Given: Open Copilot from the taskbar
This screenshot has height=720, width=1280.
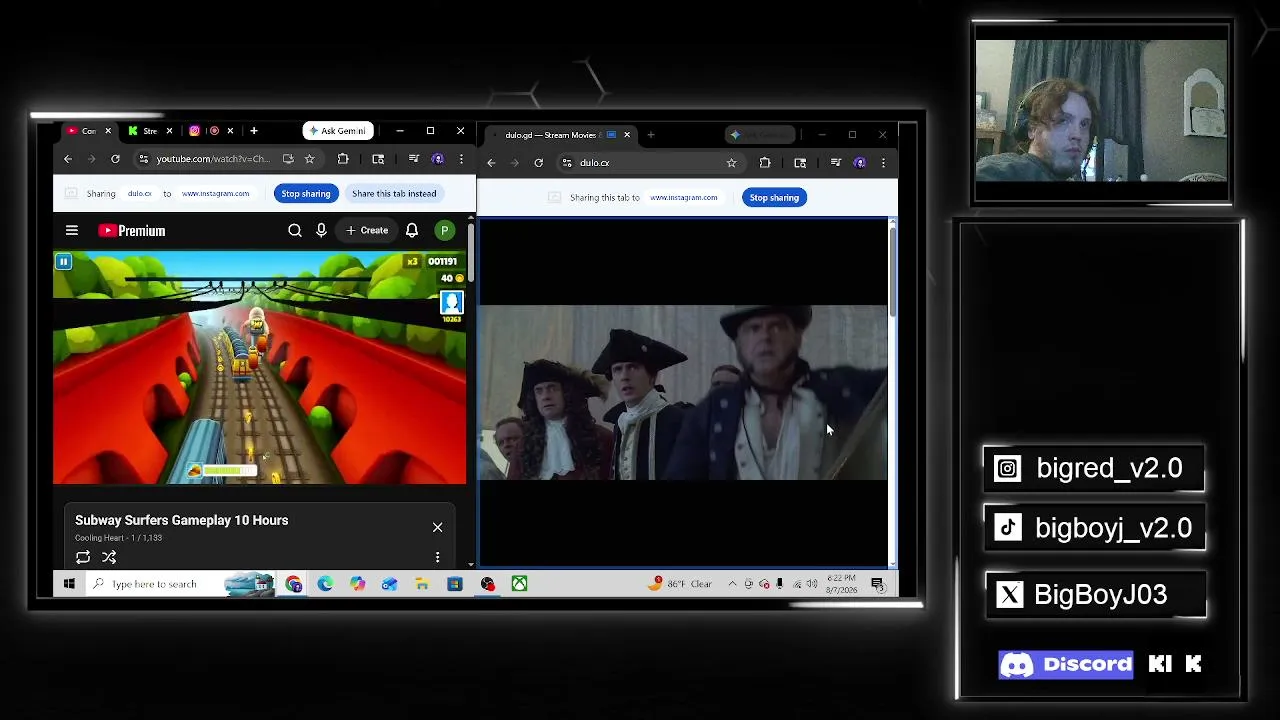Looking at the screenshot, I should 358,584.
